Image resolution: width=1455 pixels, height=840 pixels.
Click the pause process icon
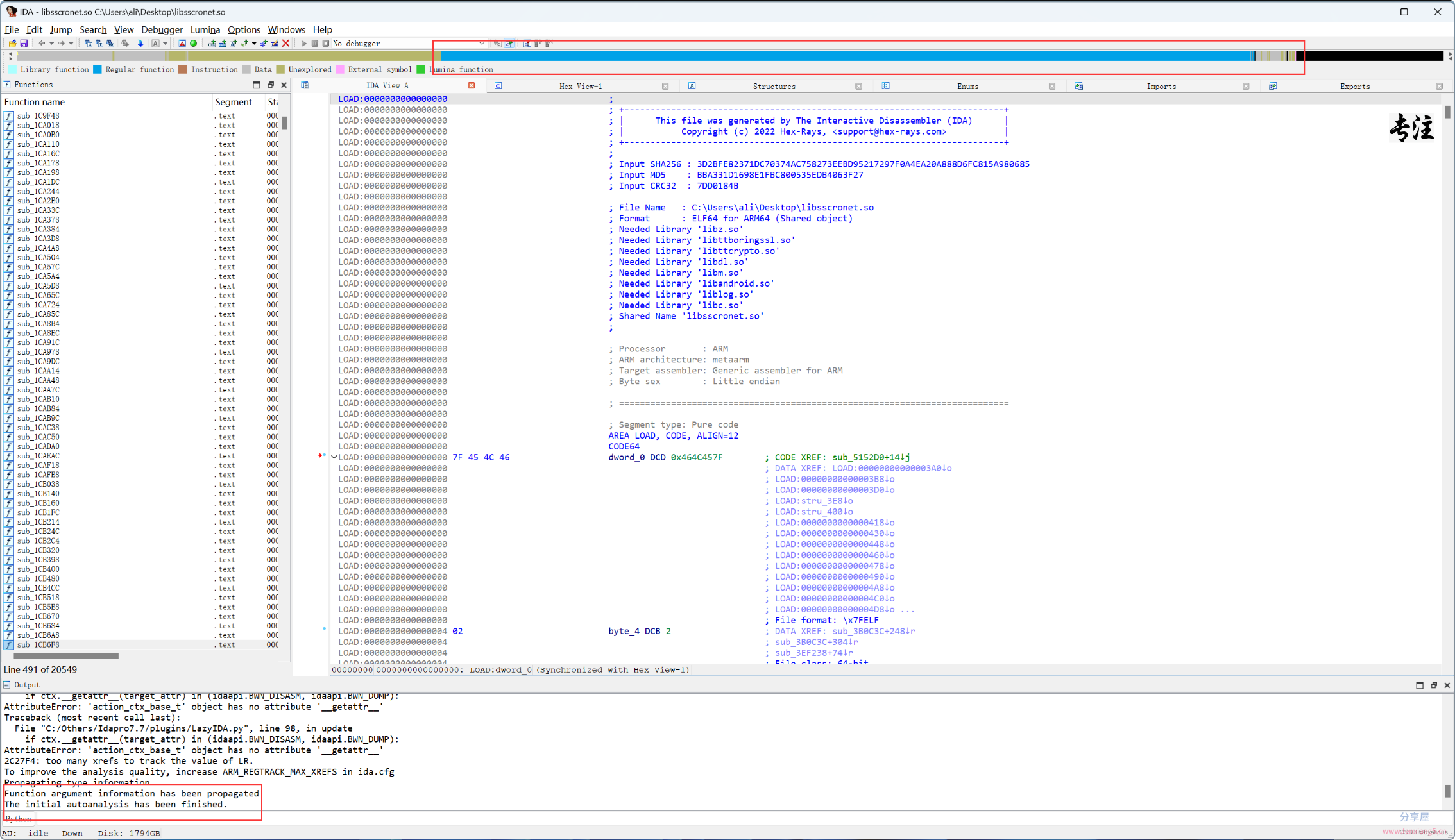click(x=315, y=44)
